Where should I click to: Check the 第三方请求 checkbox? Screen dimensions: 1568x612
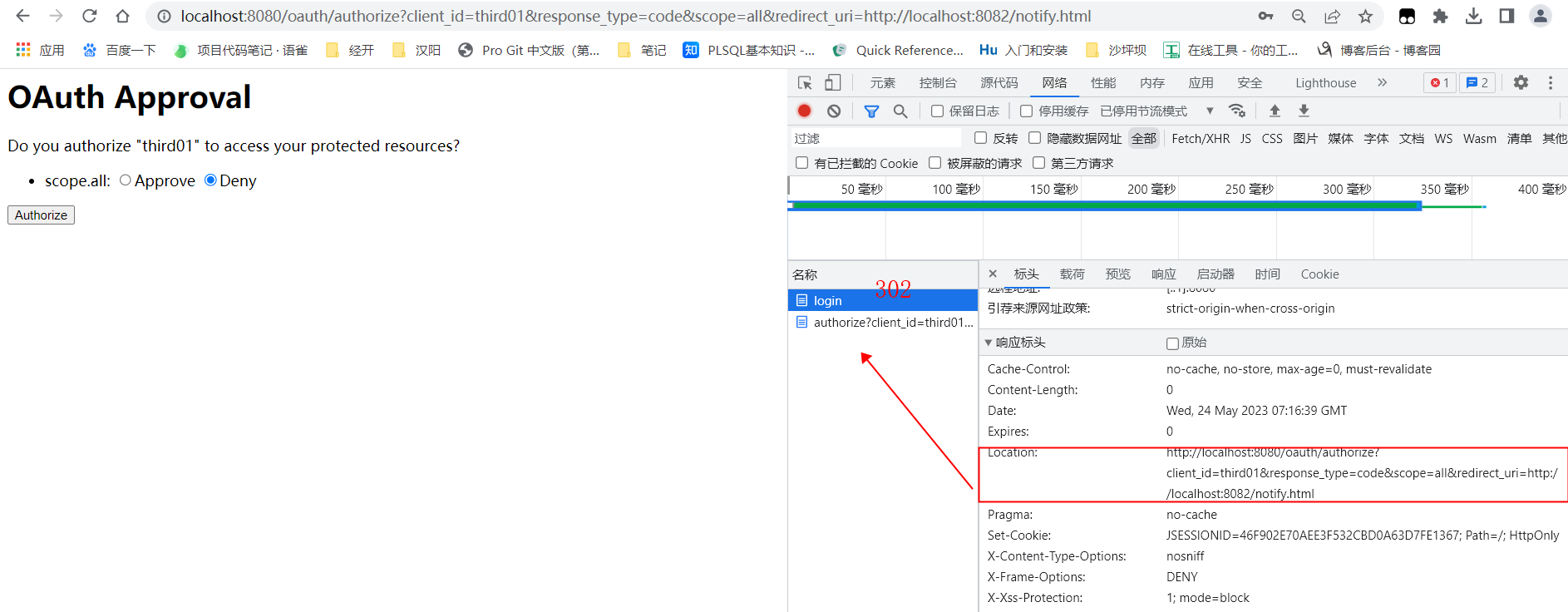(x=1038, y=163)
